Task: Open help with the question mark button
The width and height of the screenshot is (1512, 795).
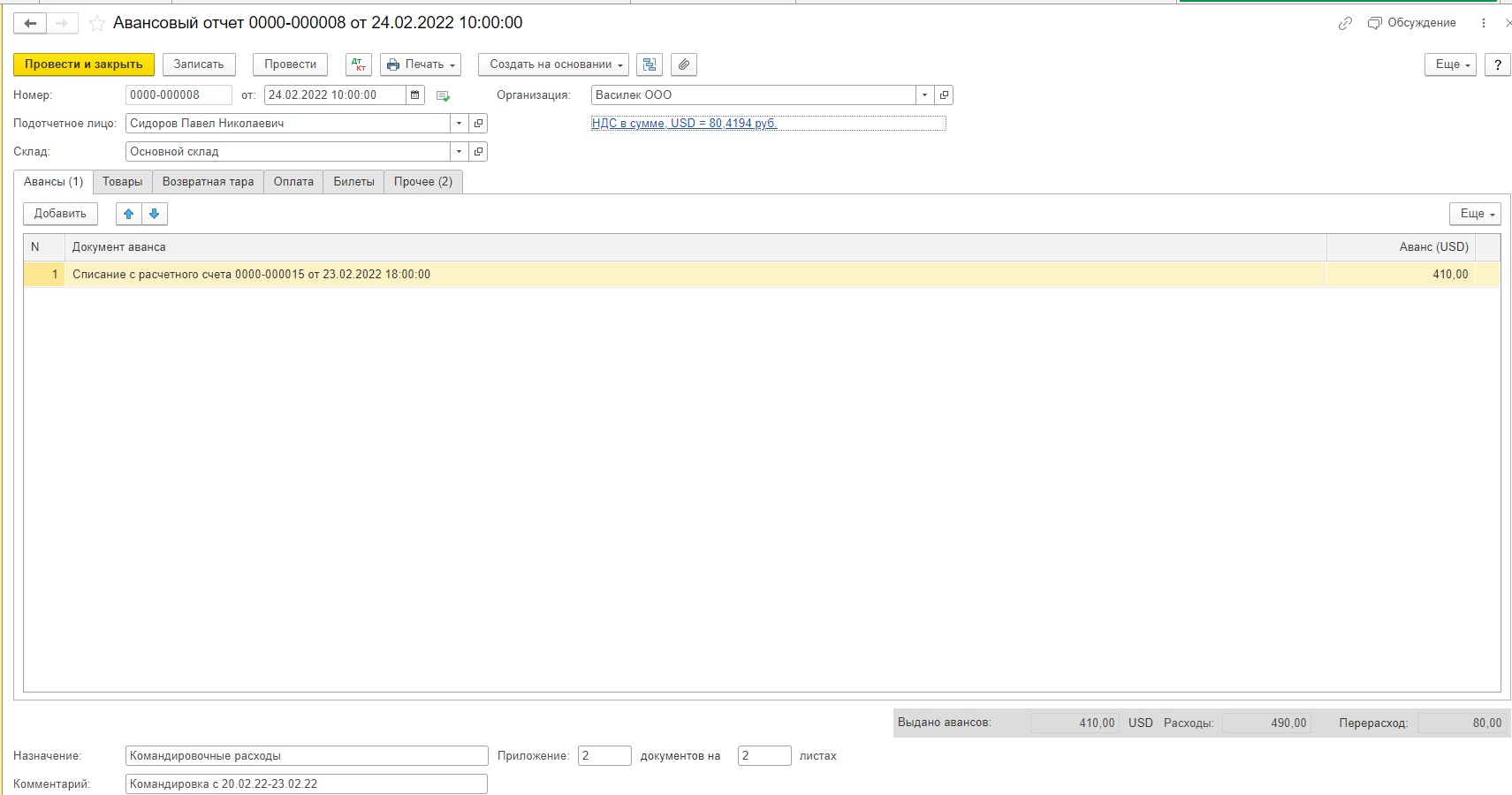Action: tap(1497, 64)
